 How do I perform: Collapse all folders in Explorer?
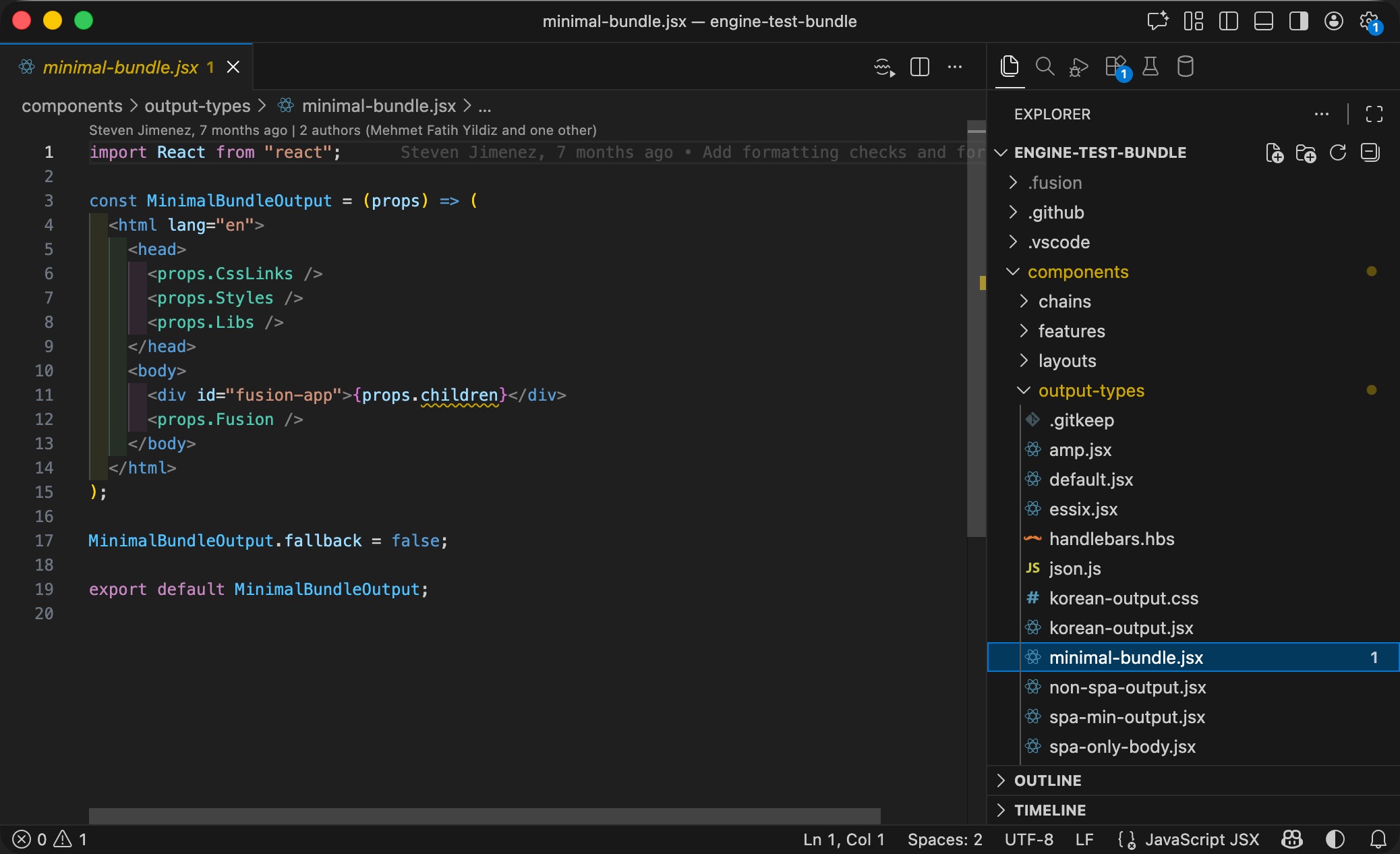(1370, 153)
